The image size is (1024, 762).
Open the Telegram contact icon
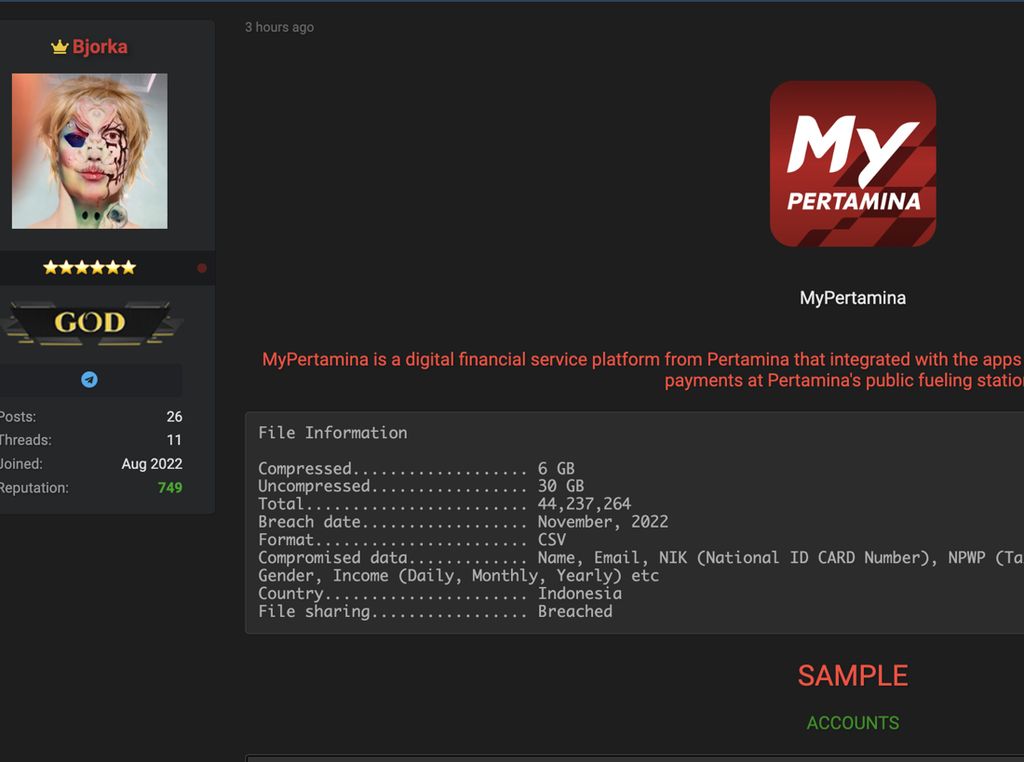[x=89, y=379]
